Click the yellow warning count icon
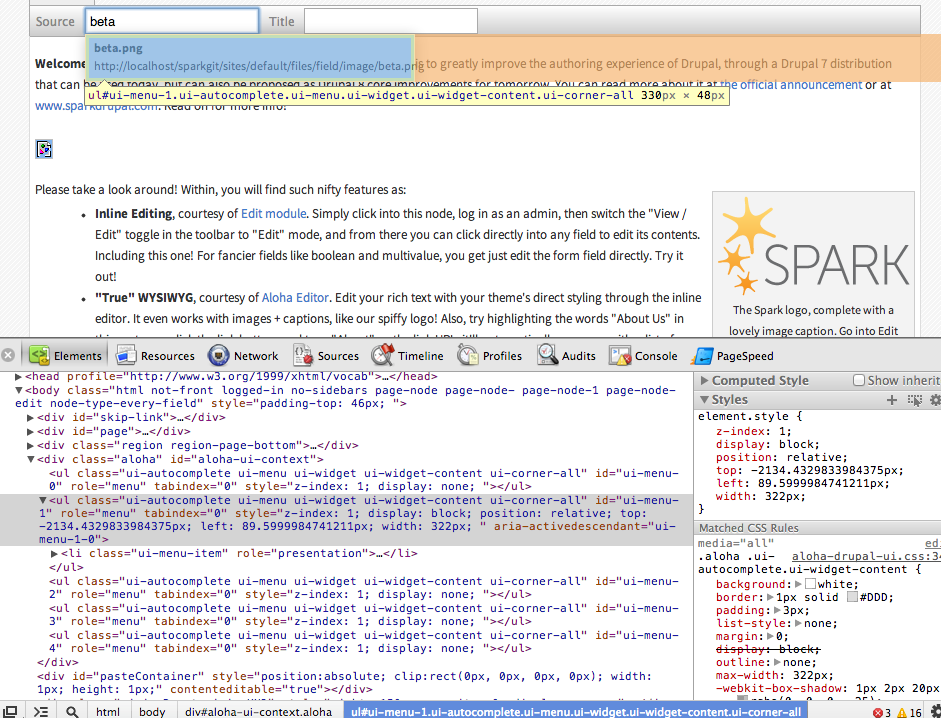 point(902,713)
